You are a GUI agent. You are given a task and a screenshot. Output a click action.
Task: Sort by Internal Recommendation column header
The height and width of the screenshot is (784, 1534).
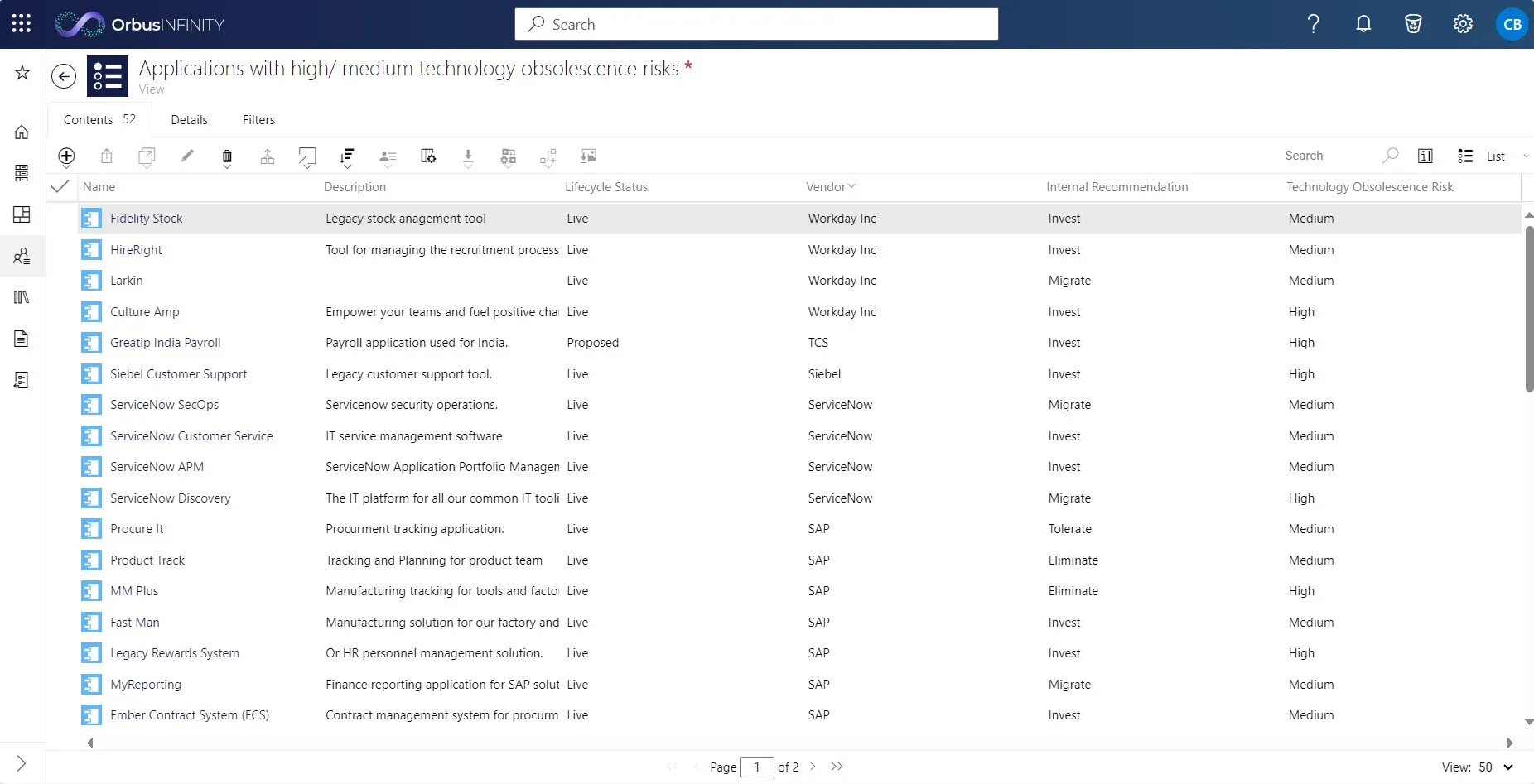1117,187
